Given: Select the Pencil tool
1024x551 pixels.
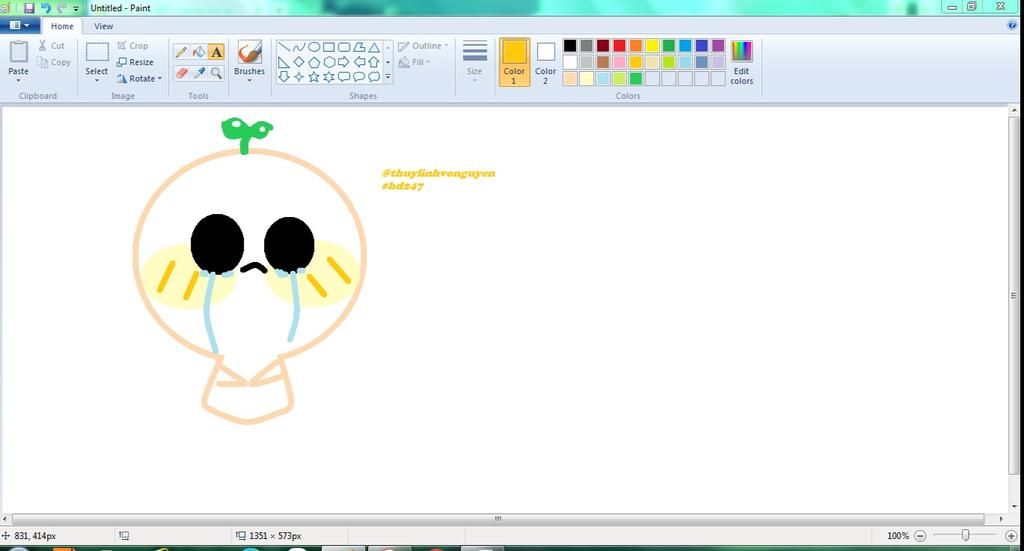Looking at the screenshot, I should [x=182, y=52].
